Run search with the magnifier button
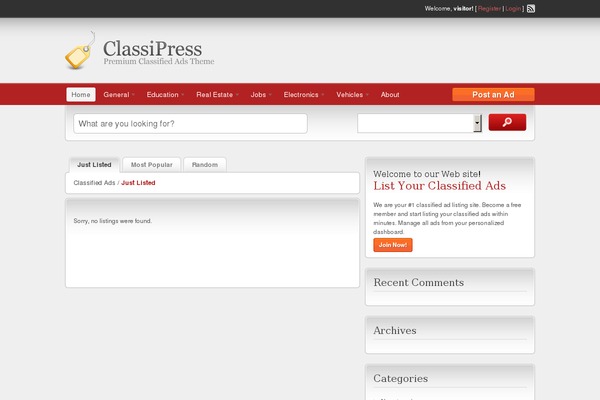The width and height of the screenshot is (600, 400). (507, 122)
